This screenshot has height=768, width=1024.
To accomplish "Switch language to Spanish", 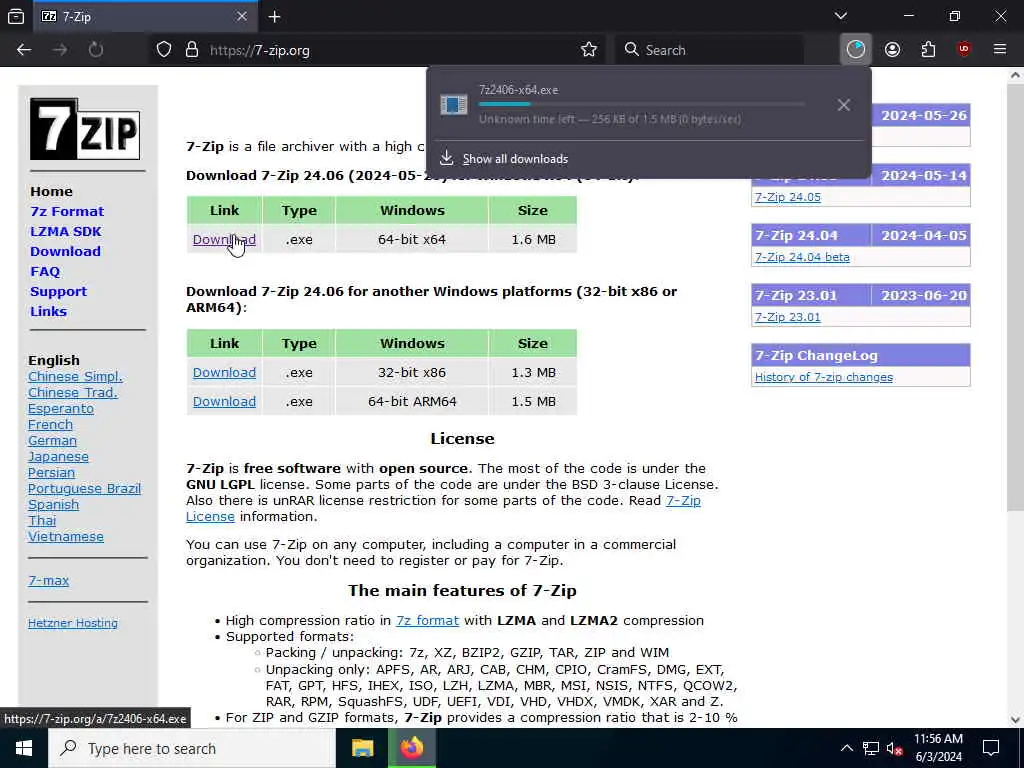I will pyautogui.click(x=54, y=505).
